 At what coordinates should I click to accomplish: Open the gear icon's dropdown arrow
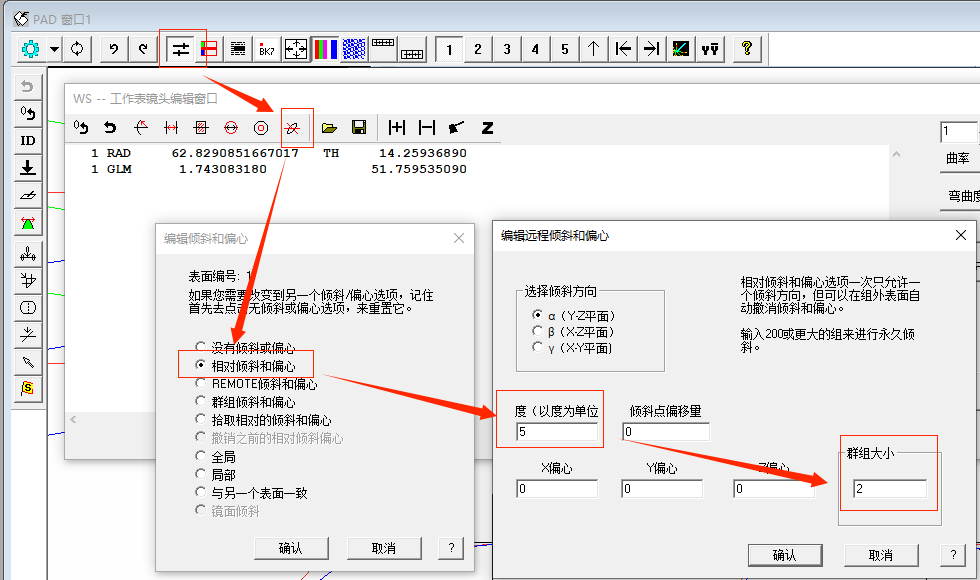(53, 47)
